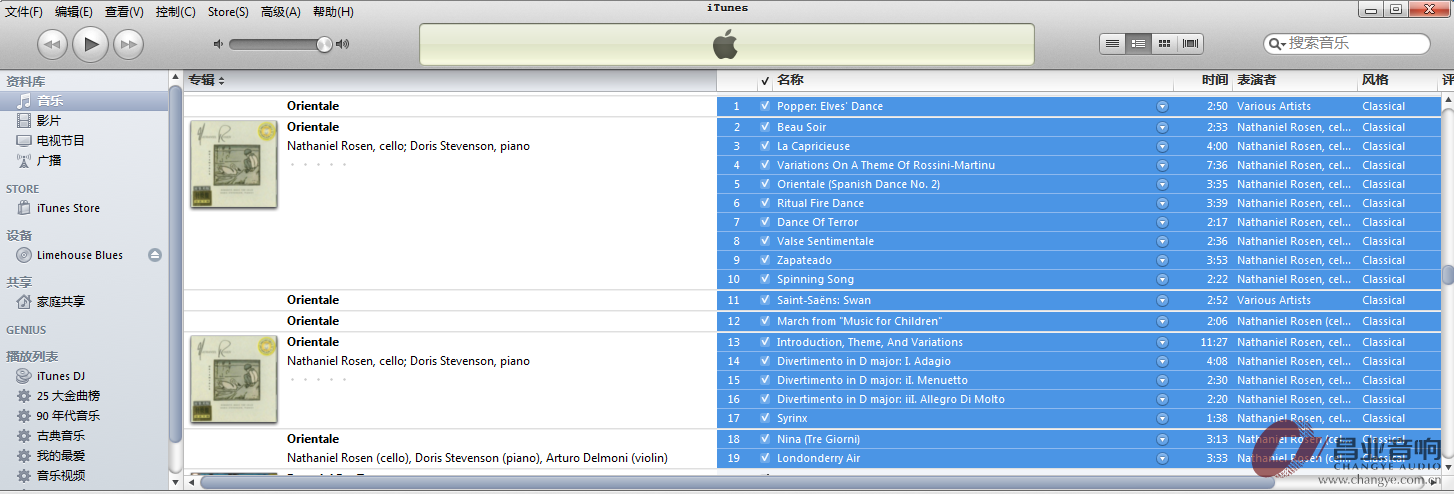This screenshot has width=1454, height=494.
Task: Open the 编辑(E) menu
Action: (x=74, y=12)
